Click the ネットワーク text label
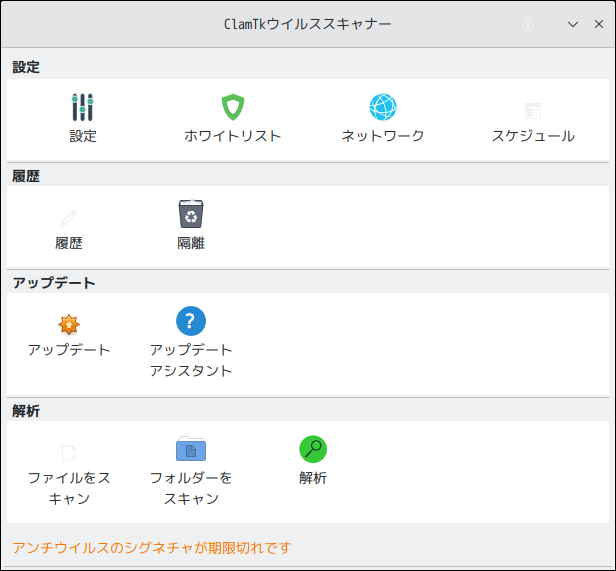 tap(383, 136)
